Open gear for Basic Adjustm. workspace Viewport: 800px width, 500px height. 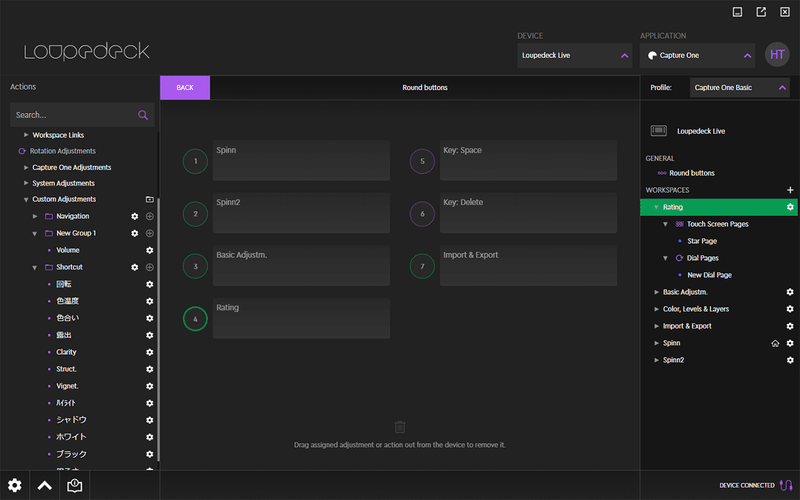point(790,292)
